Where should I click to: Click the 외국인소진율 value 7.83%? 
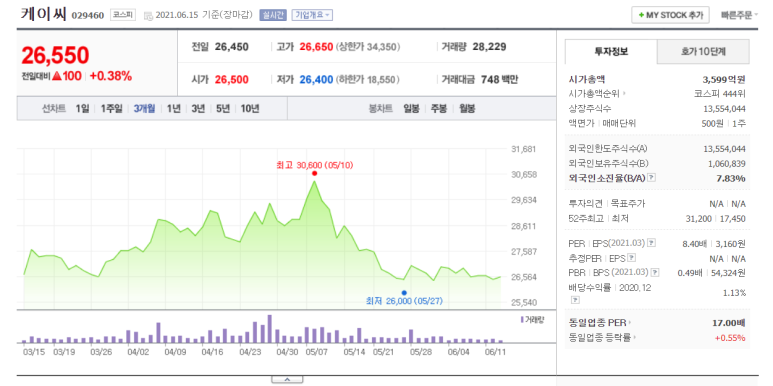click(731, 178)
